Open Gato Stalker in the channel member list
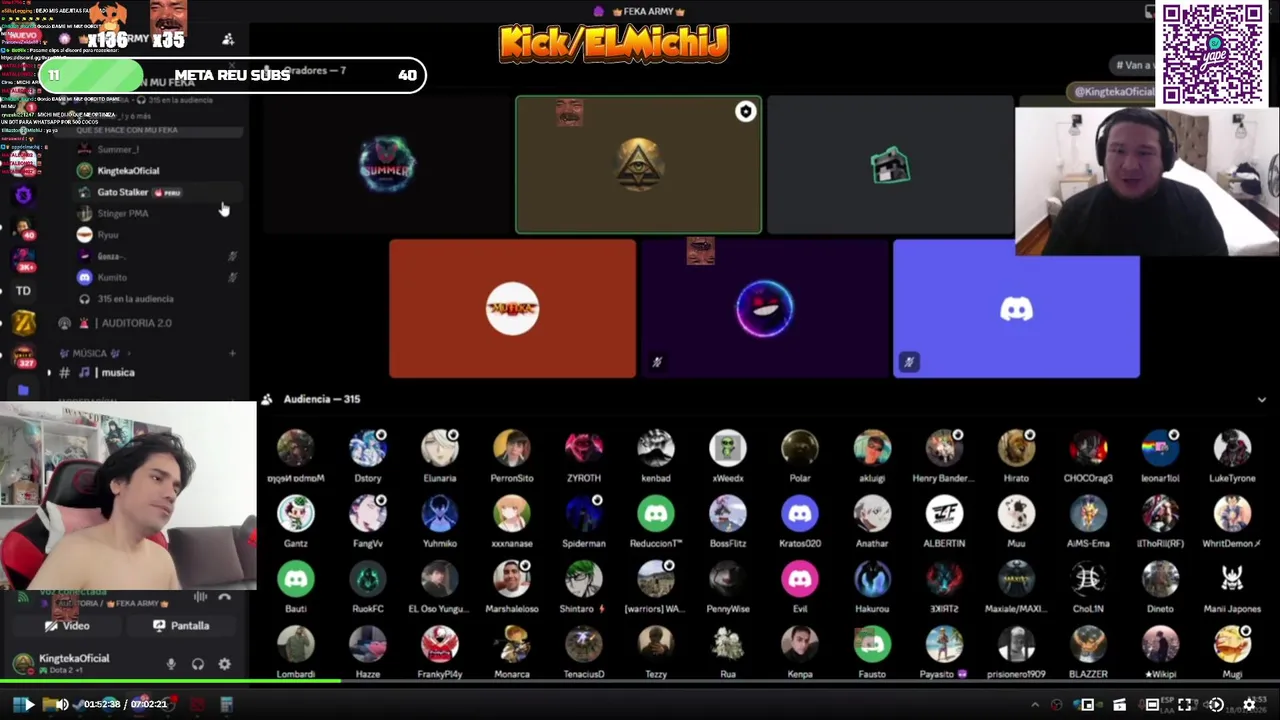Image resolution: width=1280 pixels, height=720 pixels. (x=123, y=192)
